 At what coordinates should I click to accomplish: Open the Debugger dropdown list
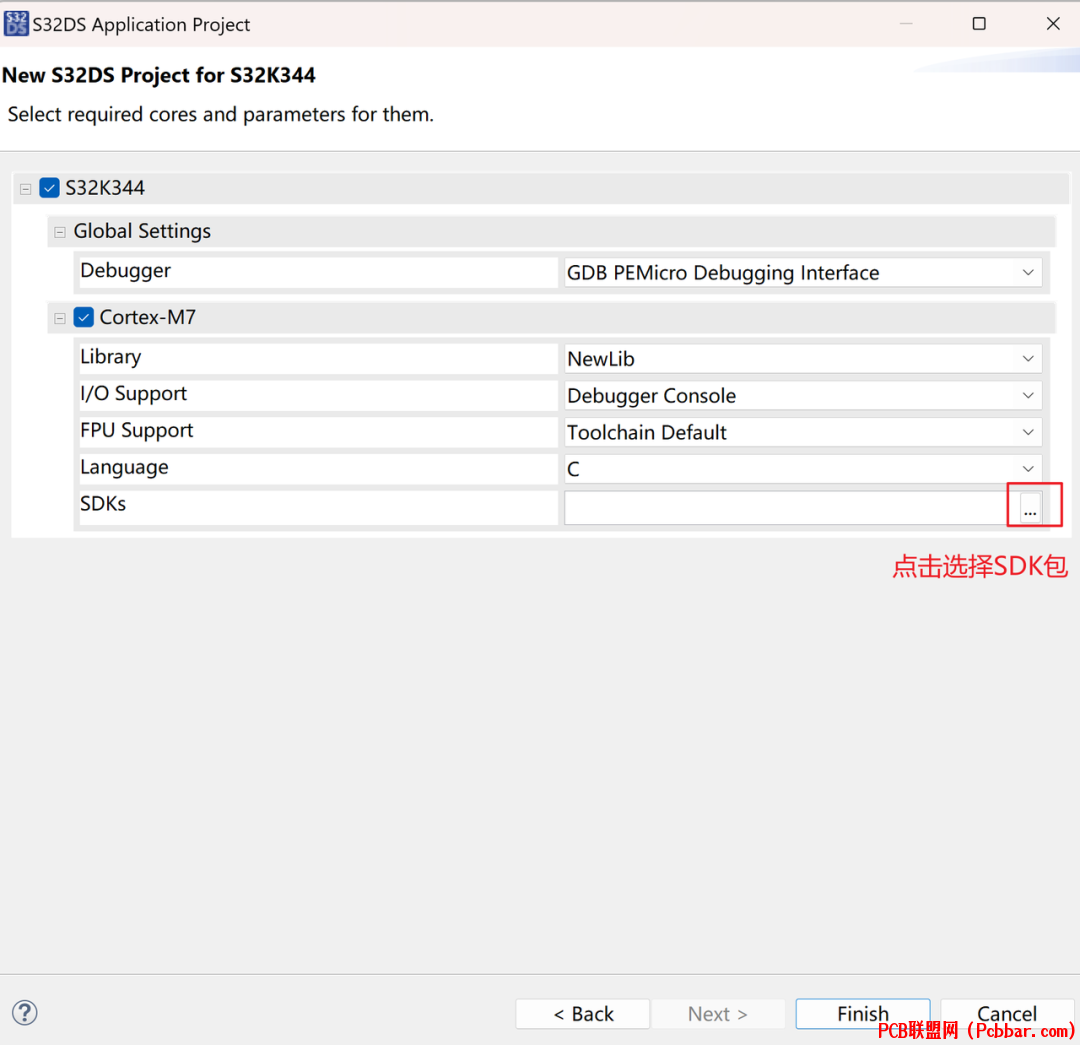click(x=802, y=273)
